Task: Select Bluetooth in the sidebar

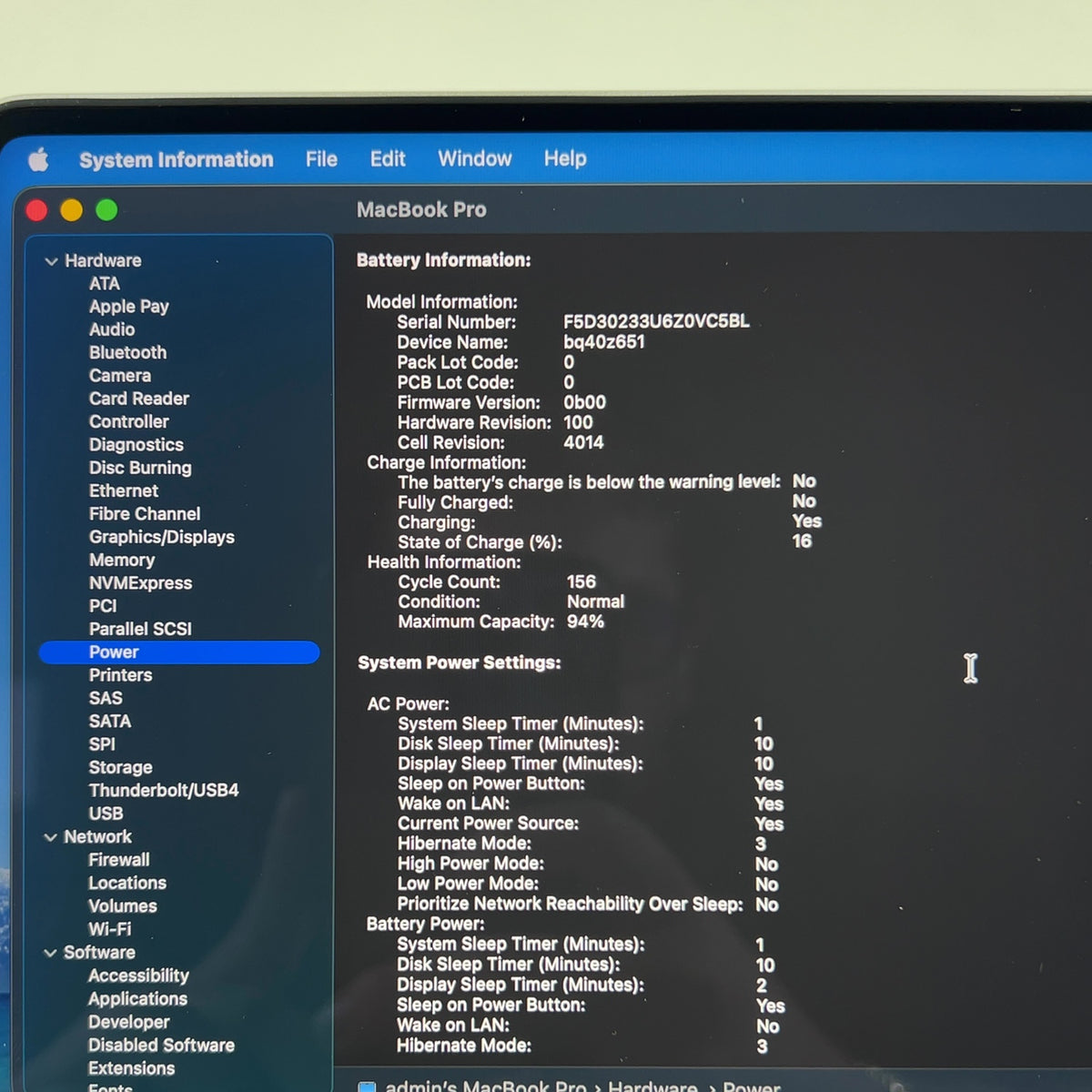Action: [x=127, y=352]
